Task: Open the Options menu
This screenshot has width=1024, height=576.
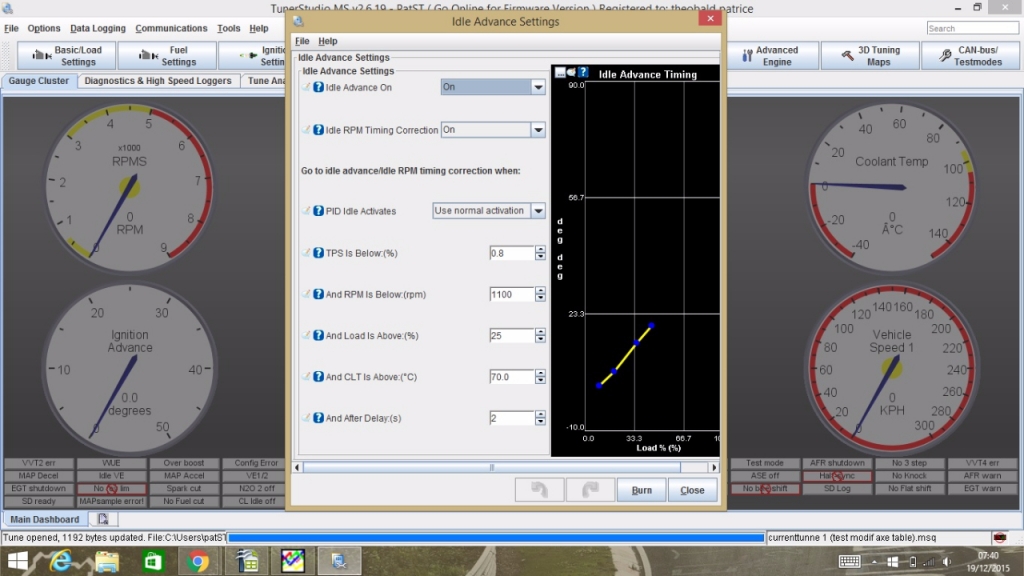Action: (x=44, y=28)
